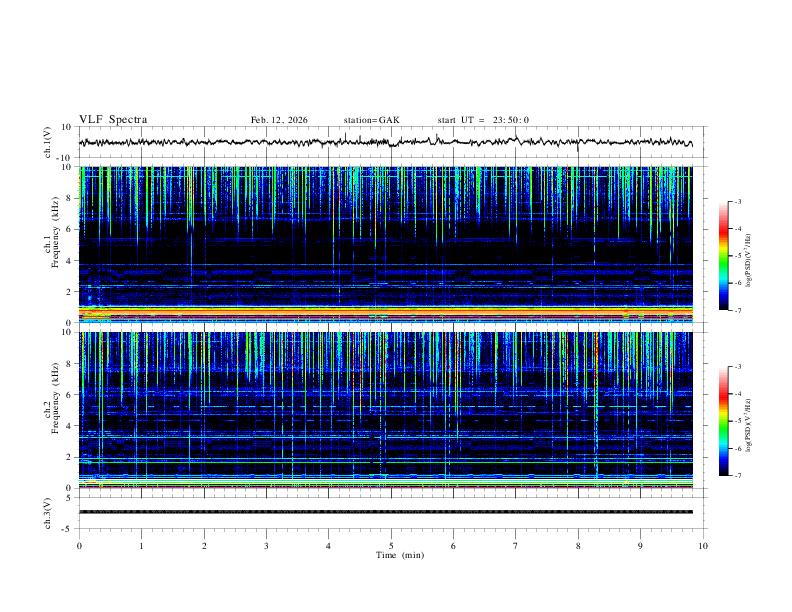Click the "-7" tick on ch.1 colorbar
Viewport: 792px width, 612px height.
click(737, 310)
